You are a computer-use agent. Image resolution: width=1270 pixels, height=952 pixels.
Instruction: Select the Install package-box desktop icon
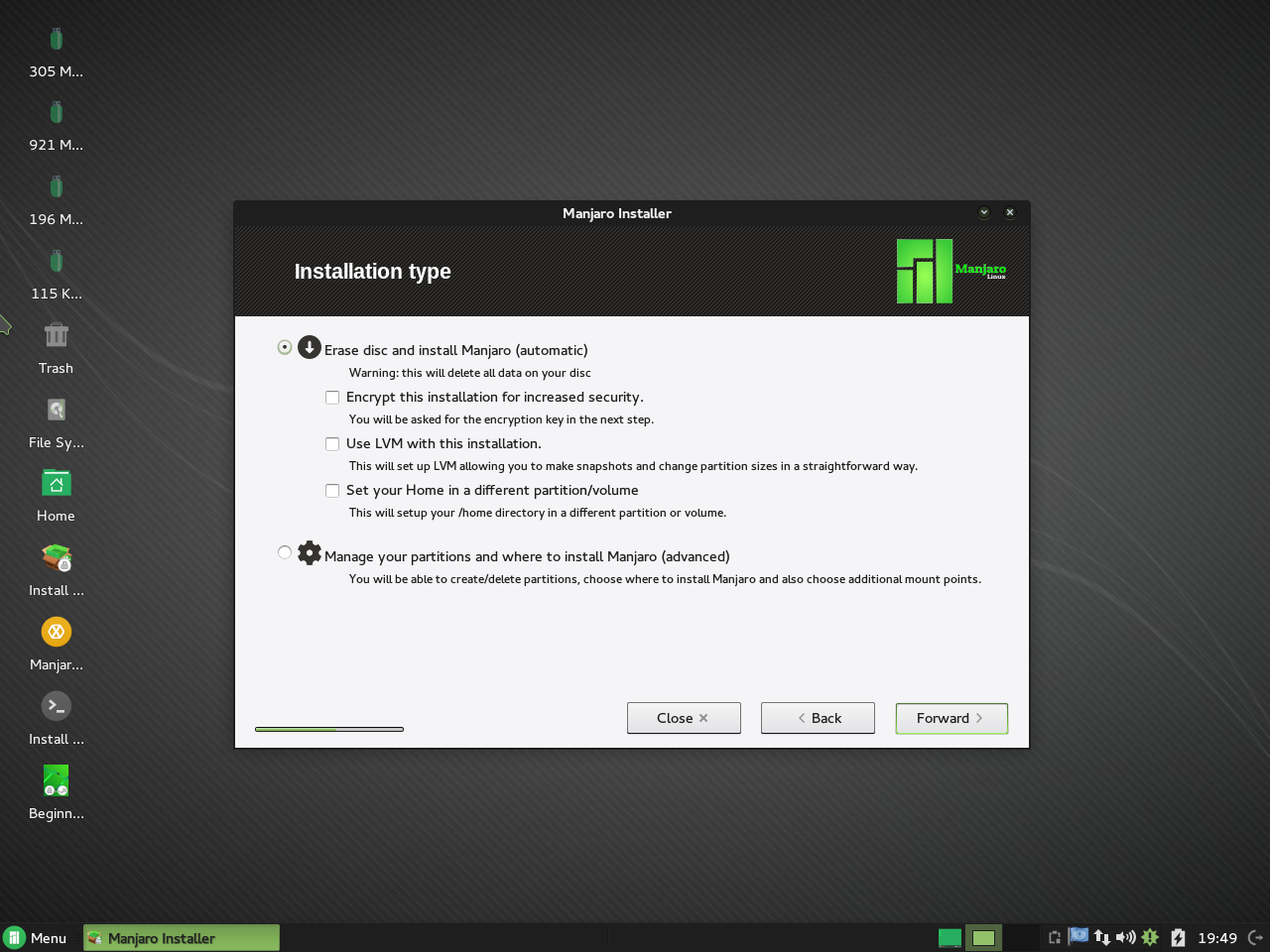coord(57,557)
